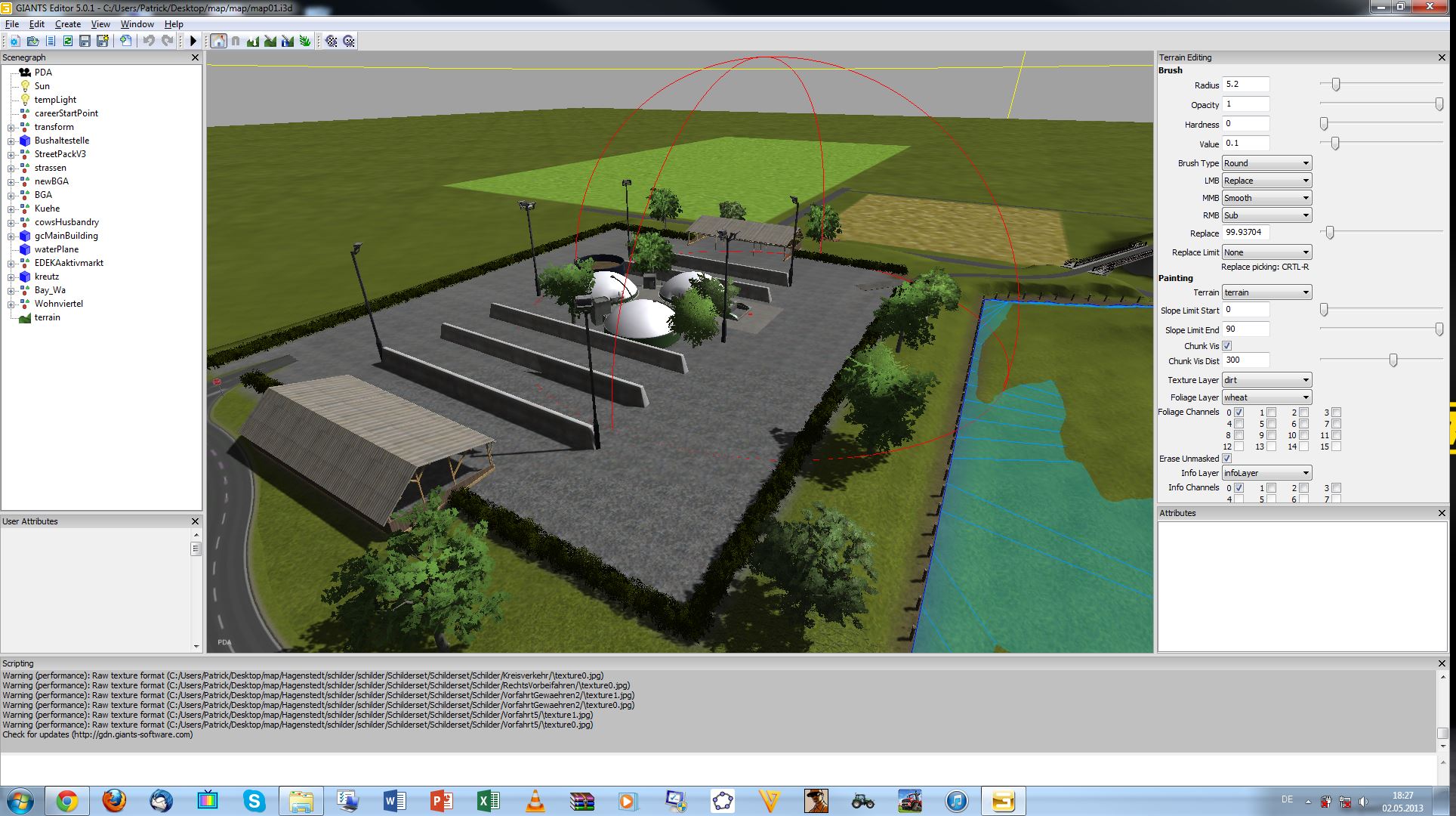Open Skype from the taskbar
1456x816 pixels.
point(254,801)
